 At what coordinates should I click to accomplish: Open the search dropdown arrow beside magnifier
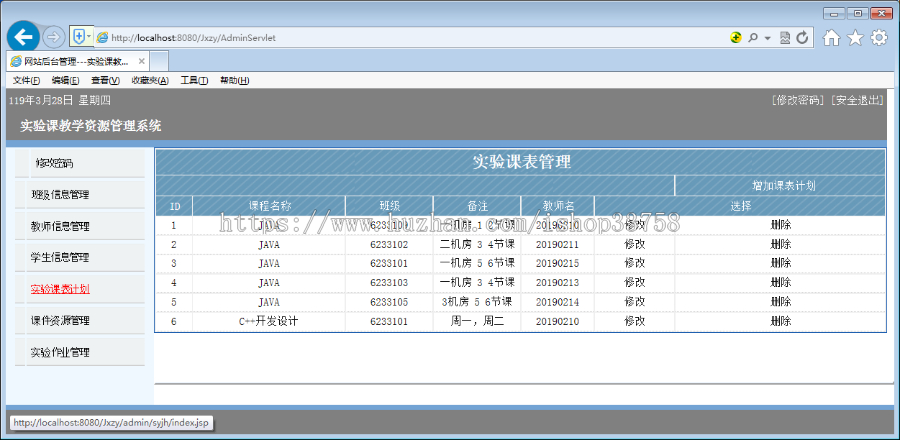click(x=767, y=38)
